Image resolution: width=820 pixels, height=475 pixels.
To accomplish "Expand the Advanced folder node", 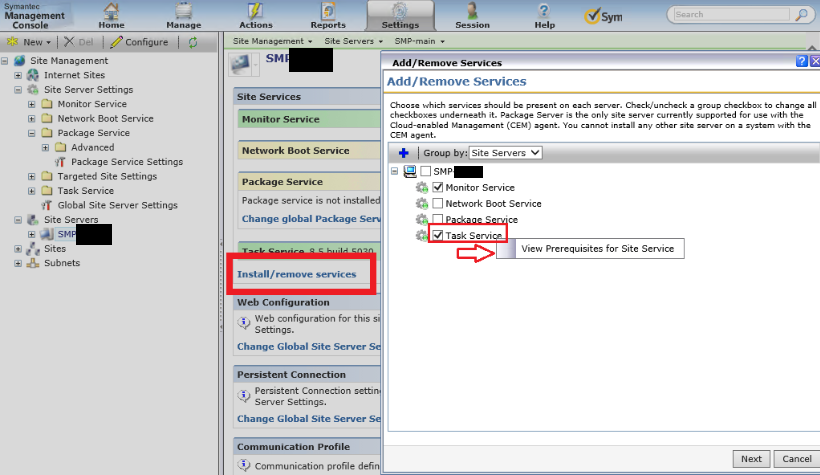I will 45,148.
